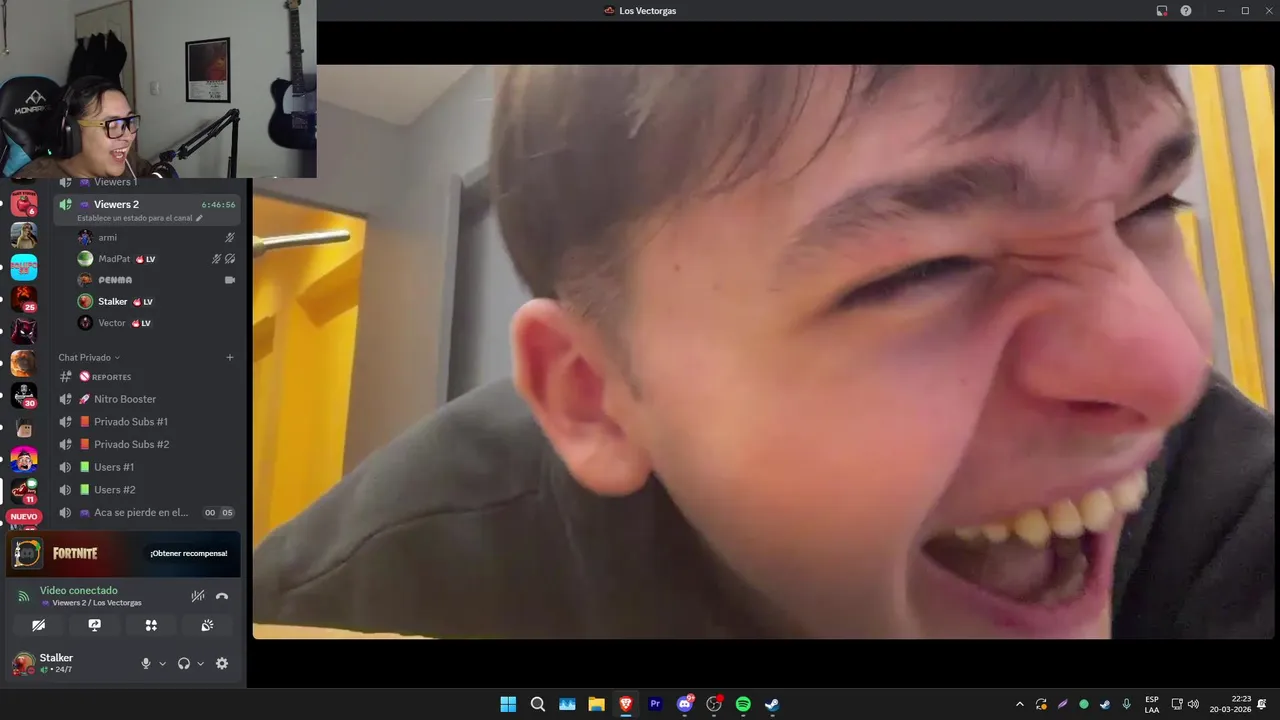Open Windows Start menu
This screenshot has width=1280, height=720.
(x=508, y=704)
